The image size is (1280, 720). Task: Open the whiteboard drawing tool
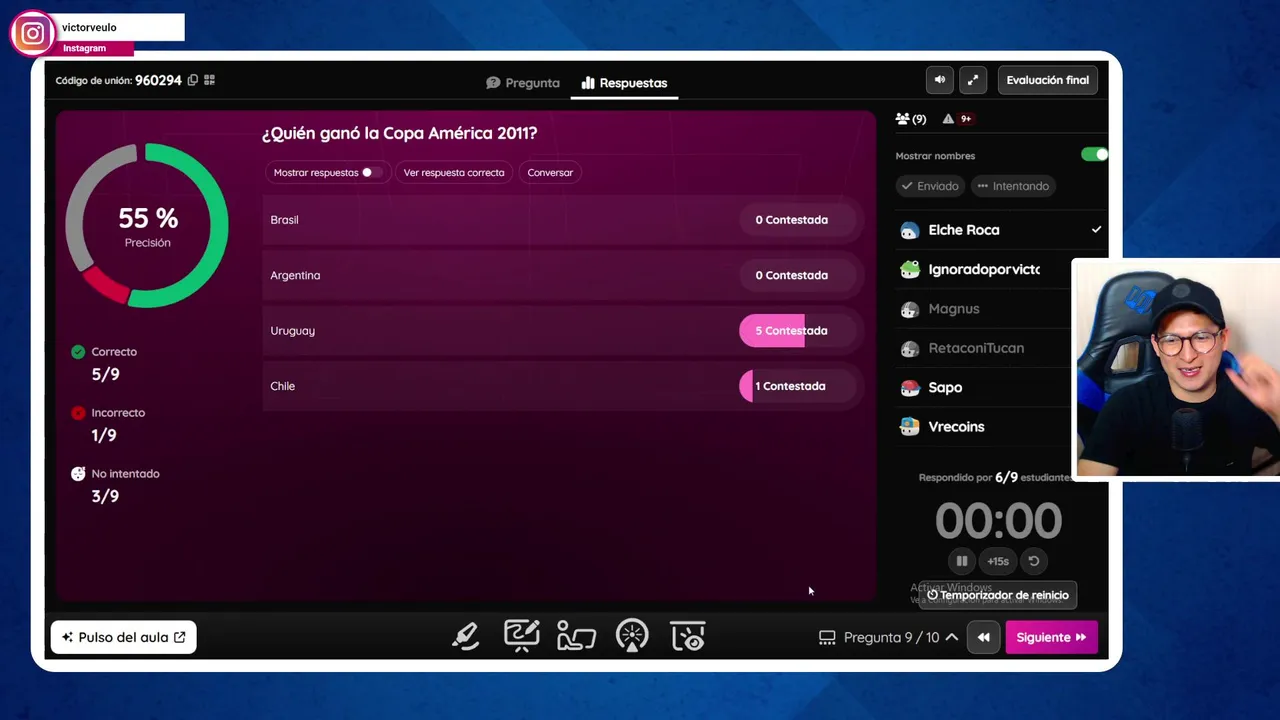tap(521, 636)
